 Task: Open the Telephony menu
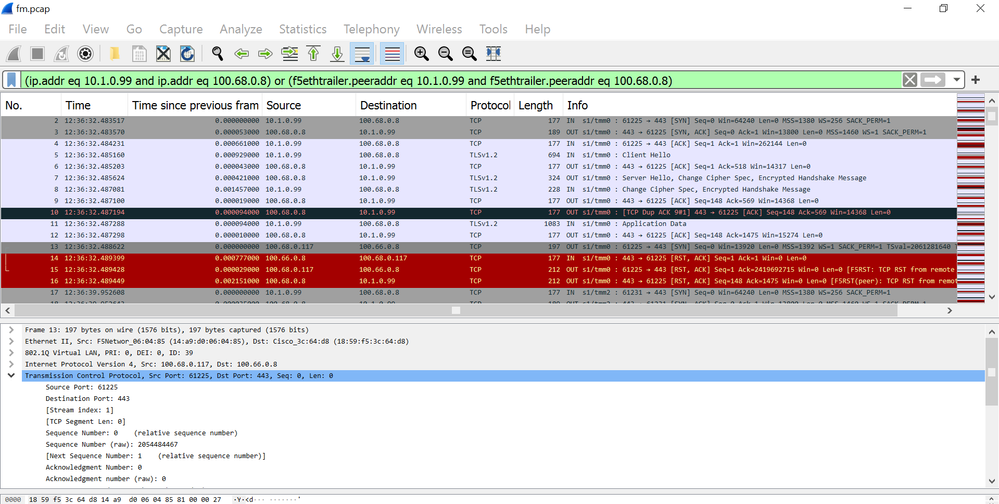[371, 29]
